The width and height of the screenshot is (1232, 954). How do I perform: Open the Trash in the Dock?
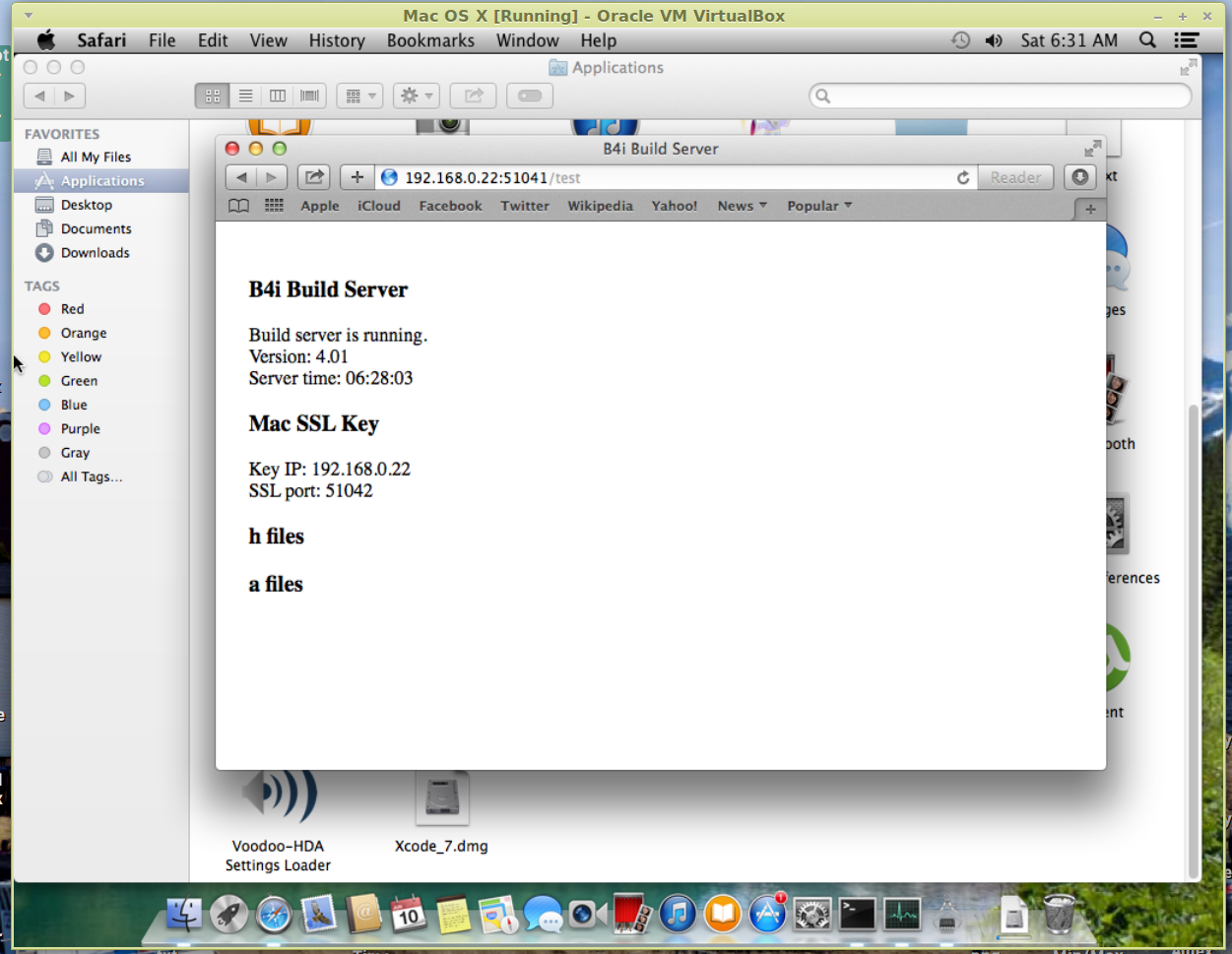click(x=1060, y=915)
